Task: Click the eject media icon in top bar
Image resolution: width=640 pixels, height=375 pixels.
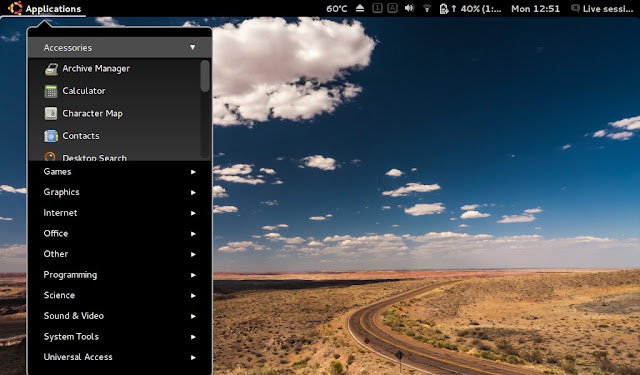Action: (360, 8)
